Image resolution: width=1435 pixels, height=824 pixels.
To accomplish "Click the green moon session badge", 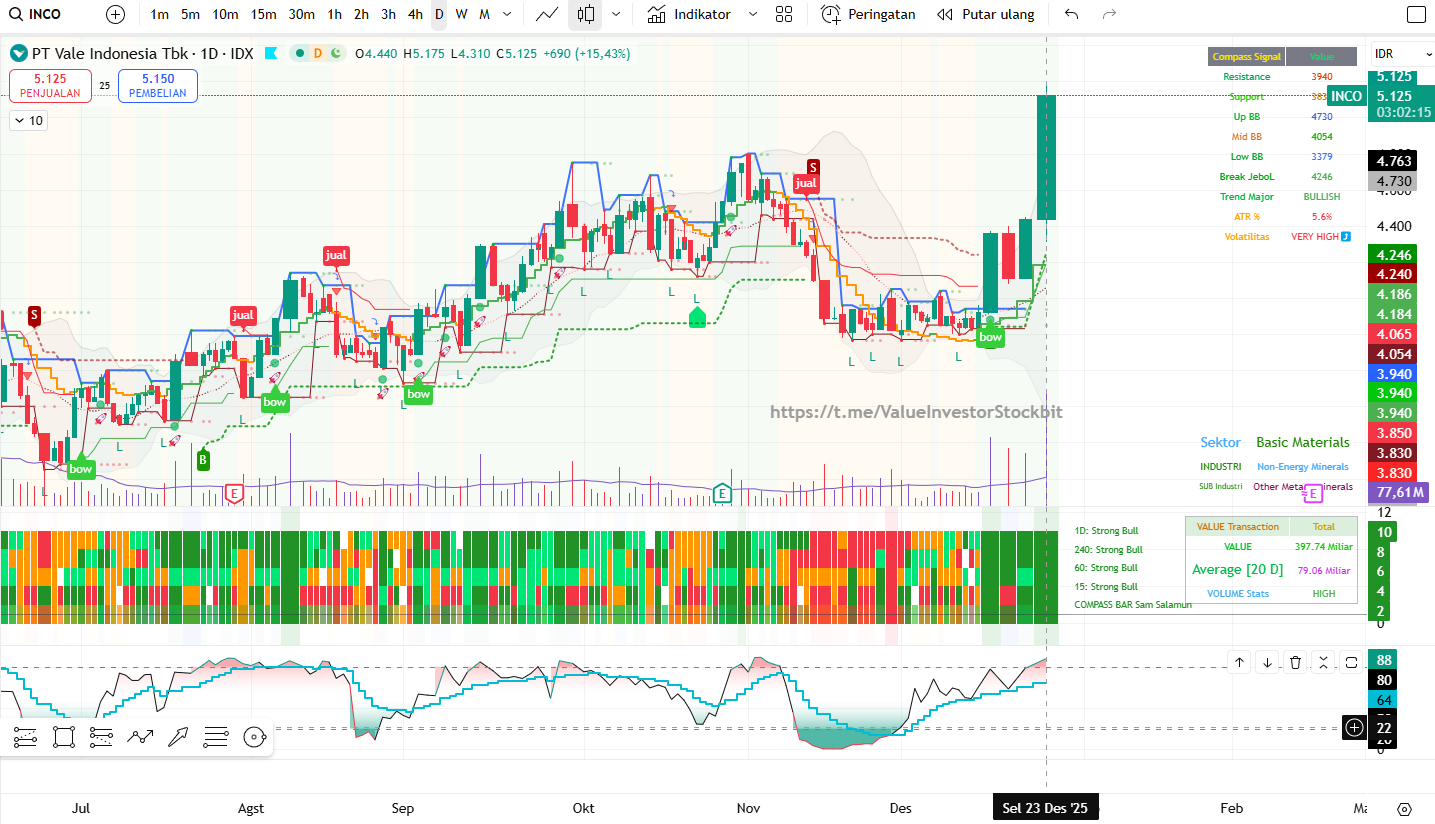I will [335, 53].
